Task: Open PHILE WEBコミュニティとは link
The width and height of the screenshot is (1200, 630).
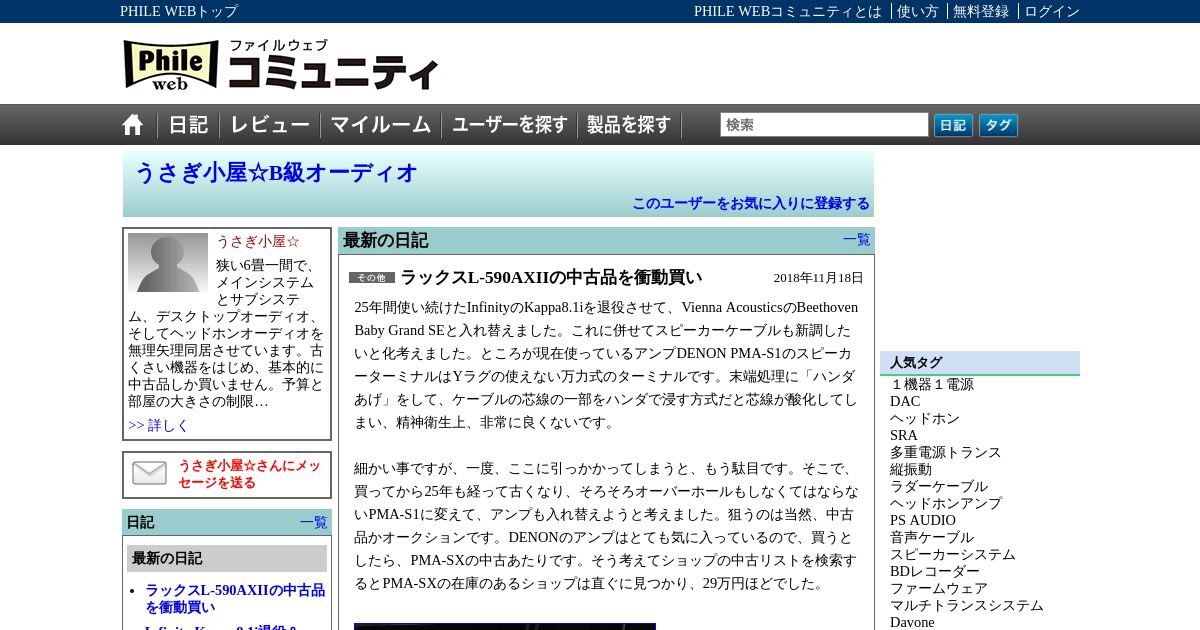Action: tap(788, 11)
